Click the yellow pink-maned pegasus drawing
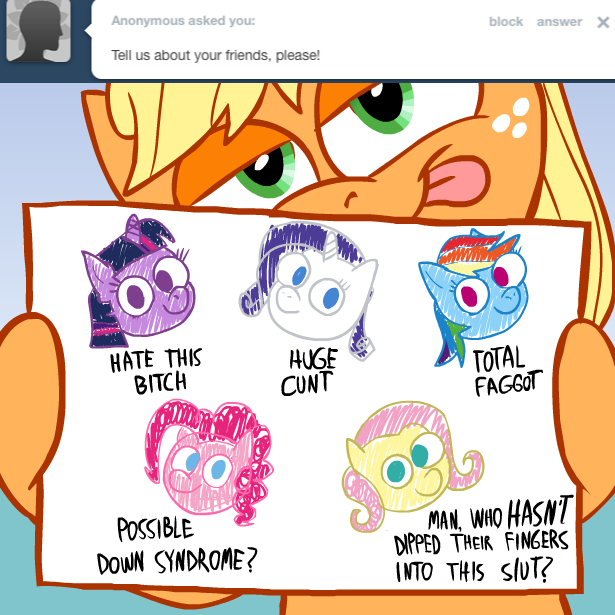Viewport: 615px width, 615px height. (x=413, y=464)
